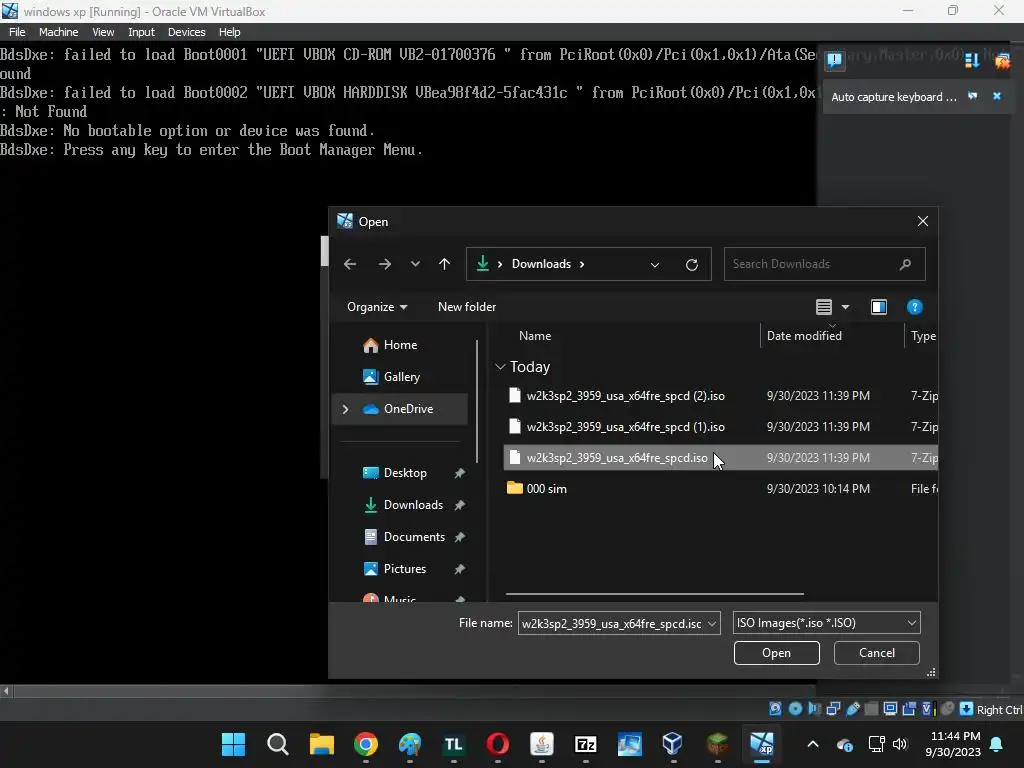Click the expand icon on keyboard notification
The width and height of the screenshot is (1024, 768).
973,96
